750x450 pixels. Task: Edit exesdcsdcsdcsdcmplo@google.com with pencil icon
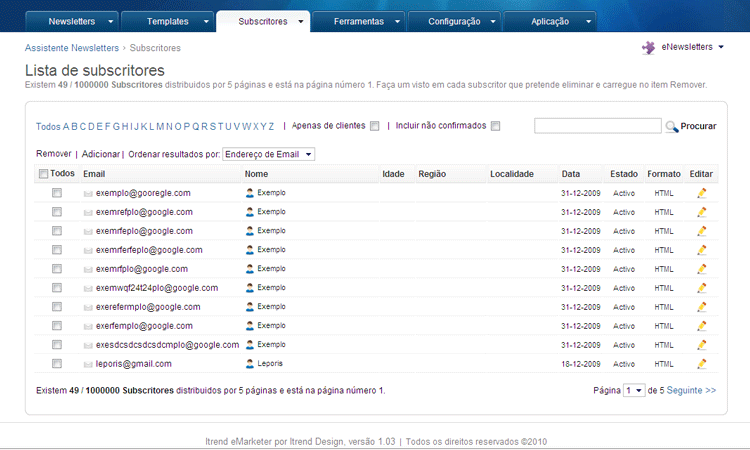point(701,345)
